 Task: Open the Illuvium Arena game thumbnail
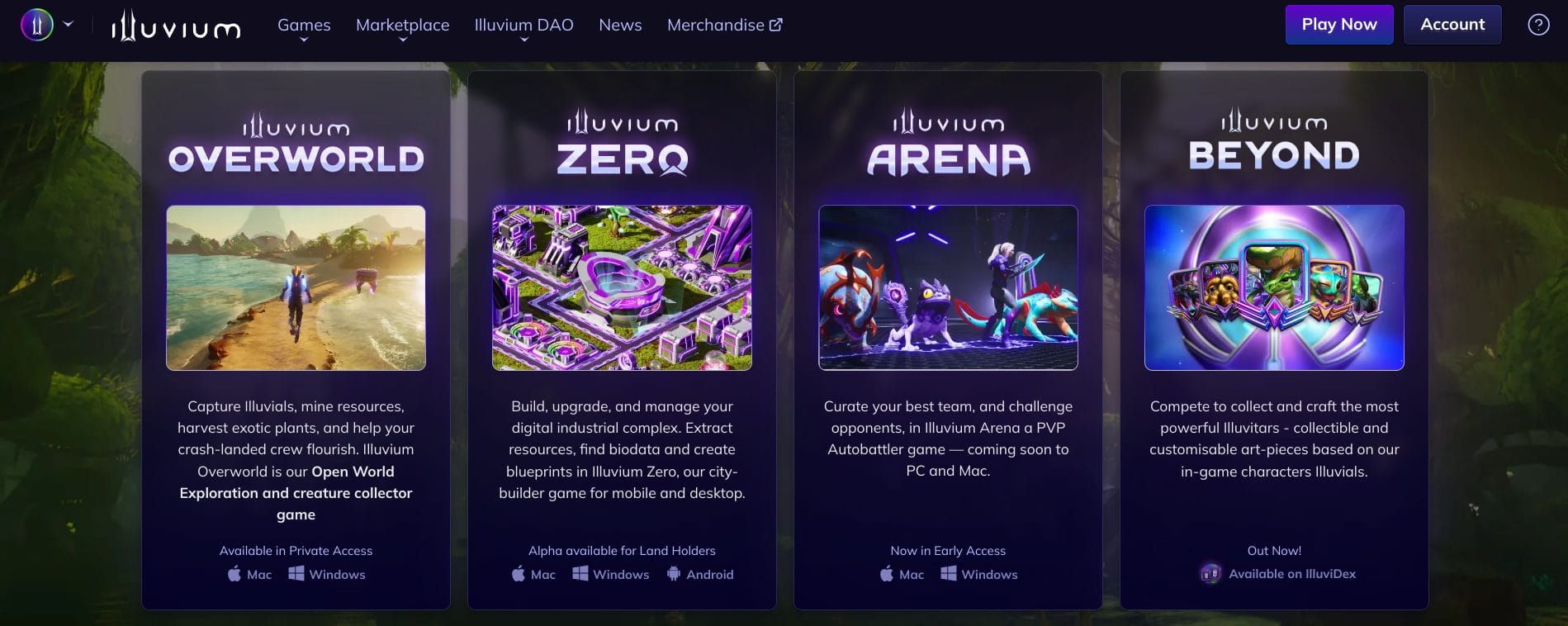coord(948,287)
